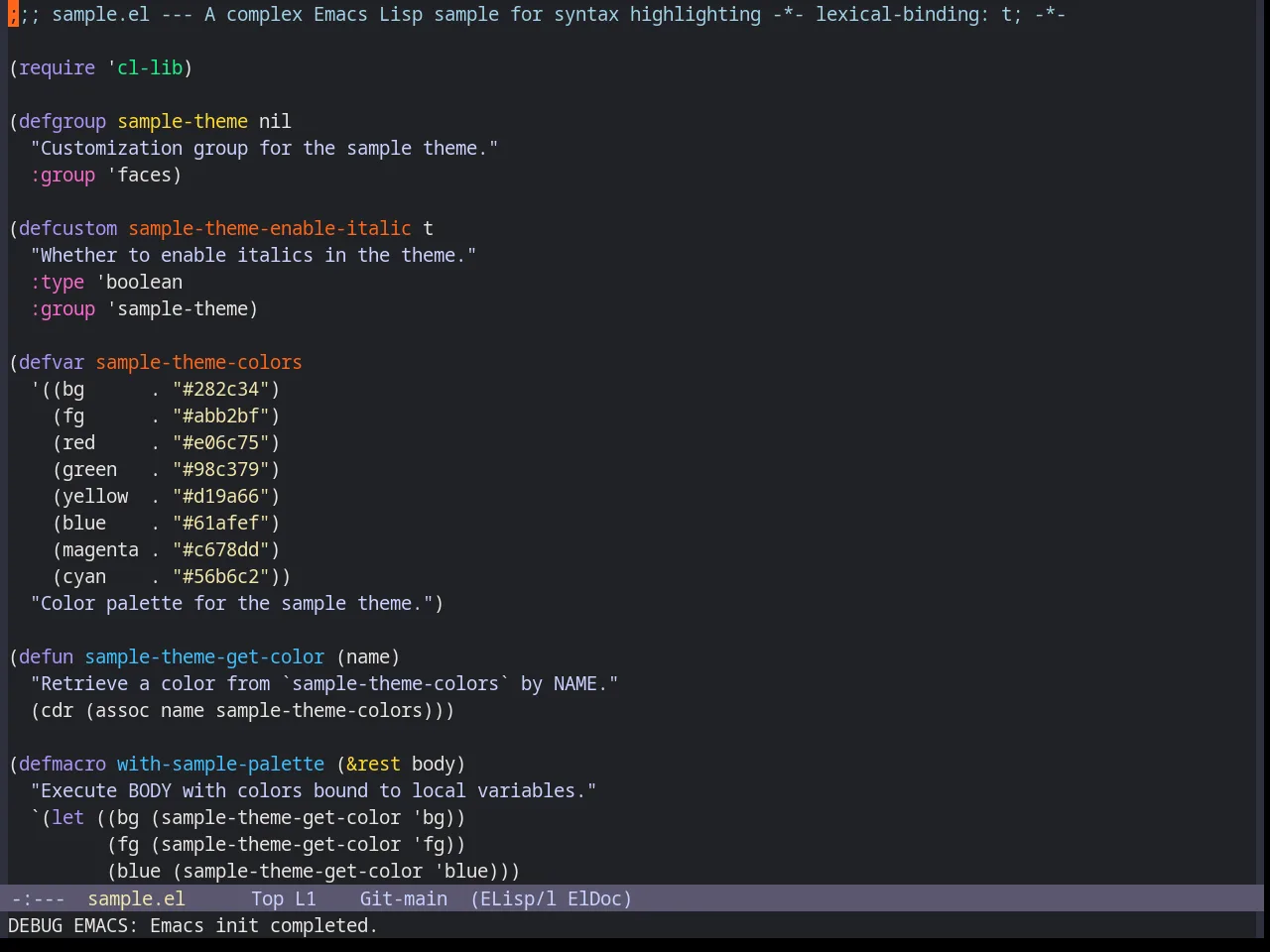Image resolution: width=1270 pixels, height=952 pixels.
Task: Click 'sample-theme-get-color' function name after defun
Action: (204, 656)
